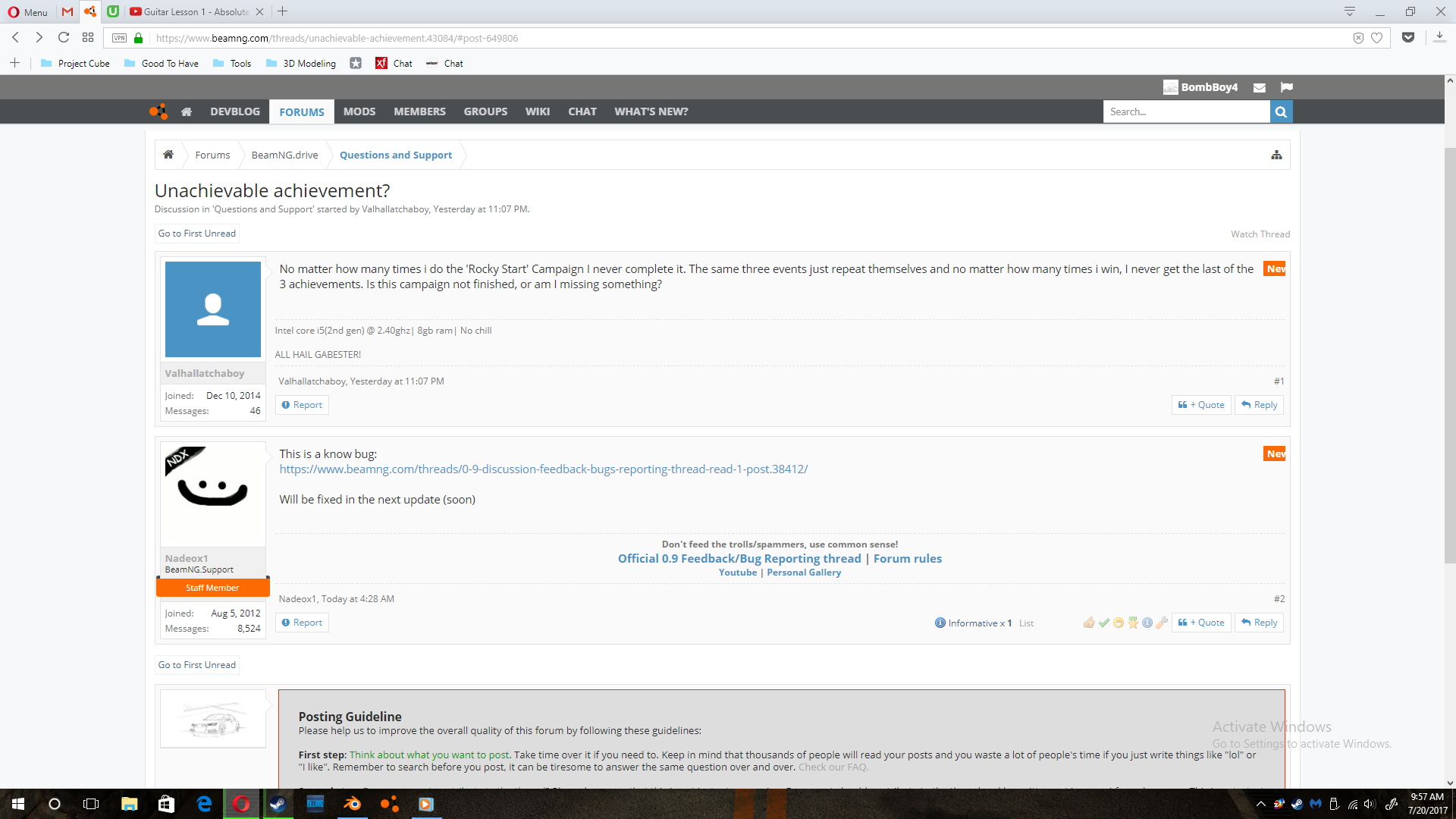The image size is (1456, 819).
Task: Open Steam from Windows taskbar
Action: click(278, 804)
